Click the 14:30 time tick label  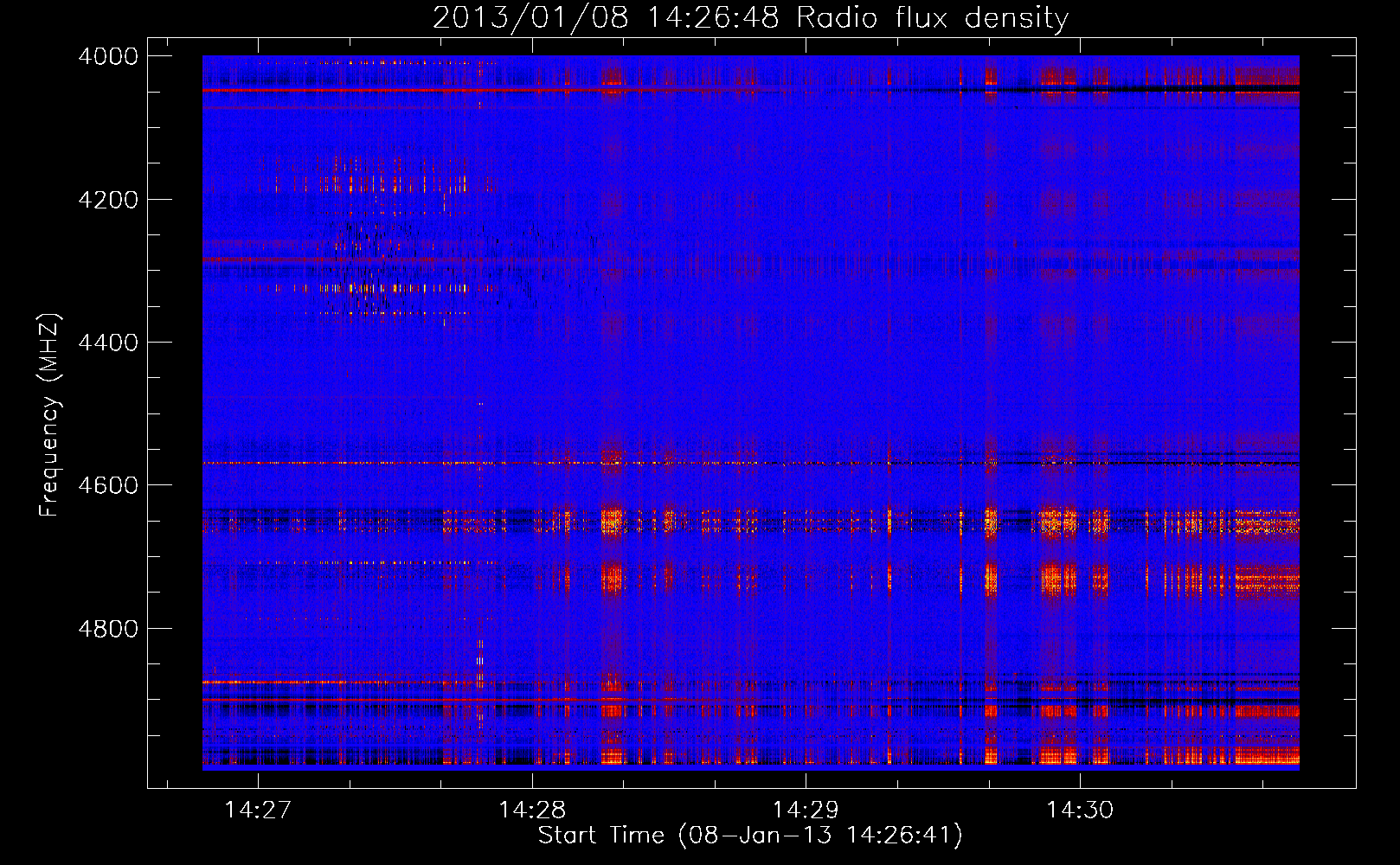[1080, 811]
